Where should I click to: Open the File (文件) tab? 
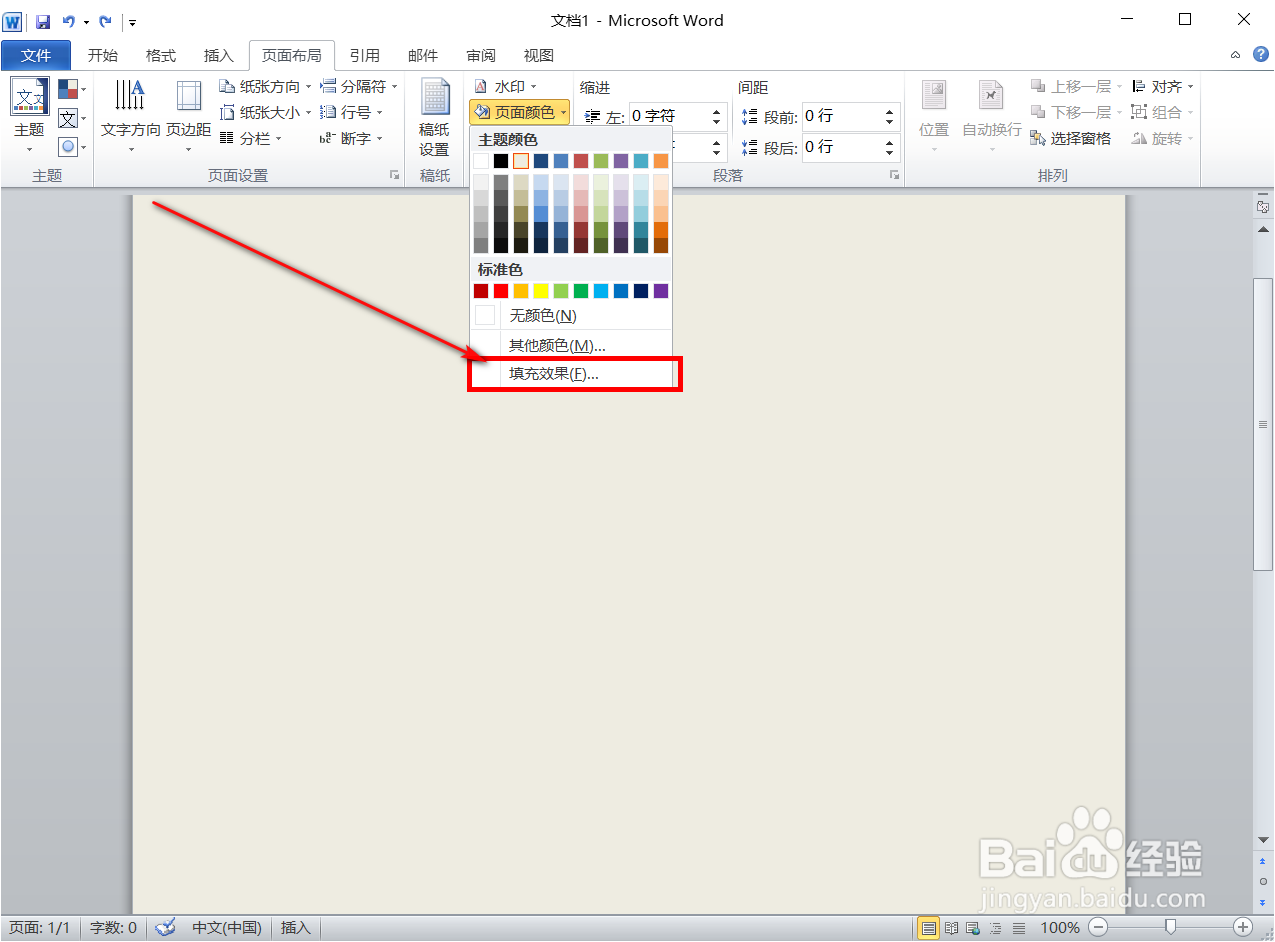(x=36, y=56)
